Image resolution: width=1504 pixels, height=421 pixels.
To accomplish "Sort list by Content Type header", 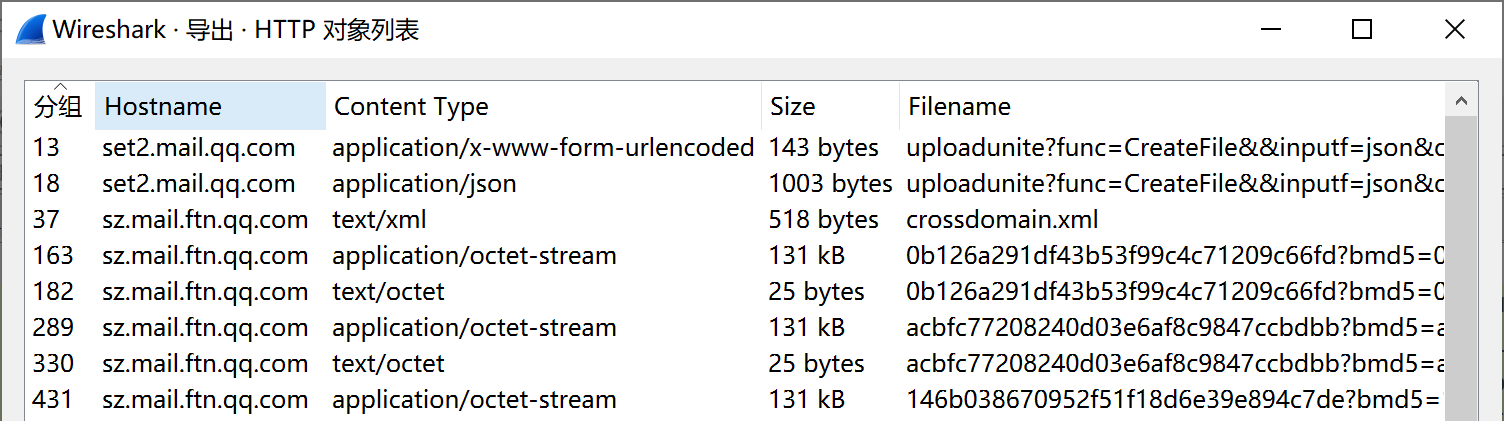I will [543, 106].
